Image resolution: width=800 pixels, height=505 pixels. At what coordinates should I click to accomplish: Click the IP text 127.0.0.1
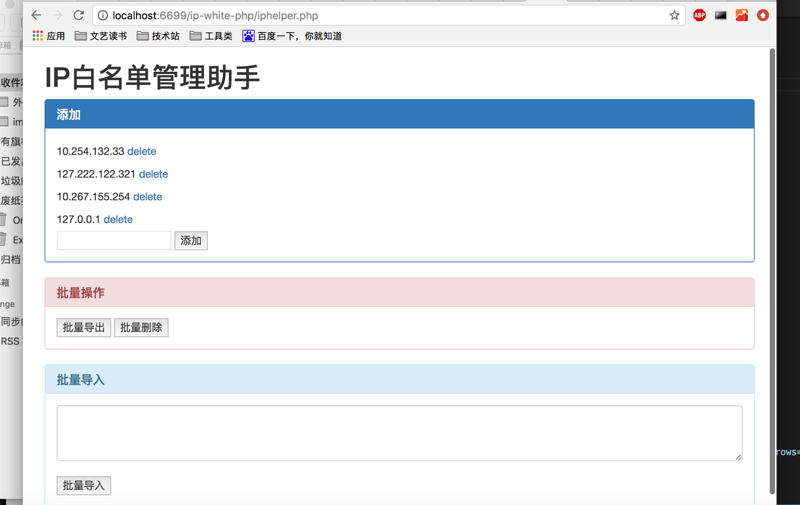(x=79, y=219)
